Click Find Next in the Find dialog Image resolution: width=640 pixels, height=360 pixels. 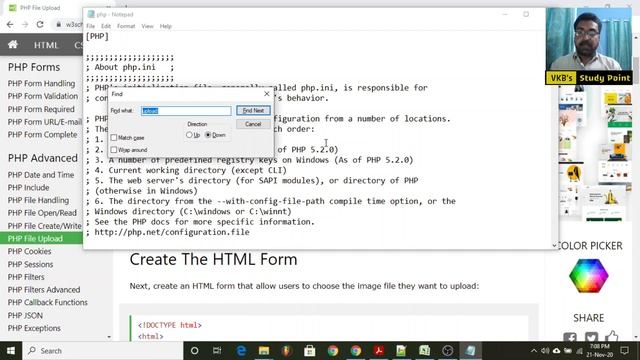(253, 111)
